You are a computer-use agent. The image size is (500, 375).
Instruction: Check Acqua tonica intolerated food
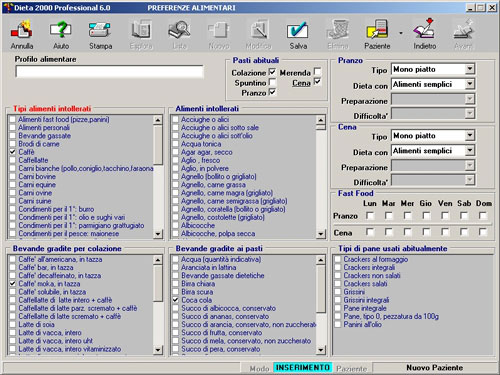[175, 144]
